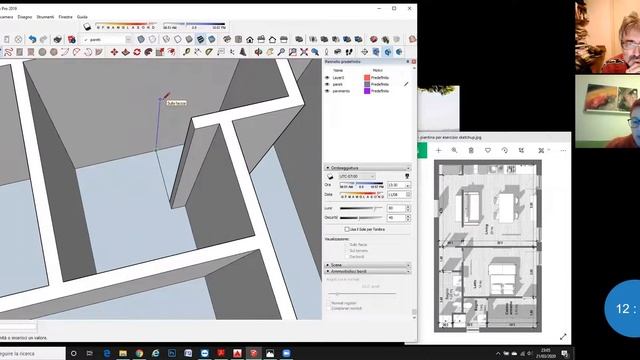Click the heart favorite icon in Photos viewer
The height and width of the screenshot is (360, 640).
point(488,150)
